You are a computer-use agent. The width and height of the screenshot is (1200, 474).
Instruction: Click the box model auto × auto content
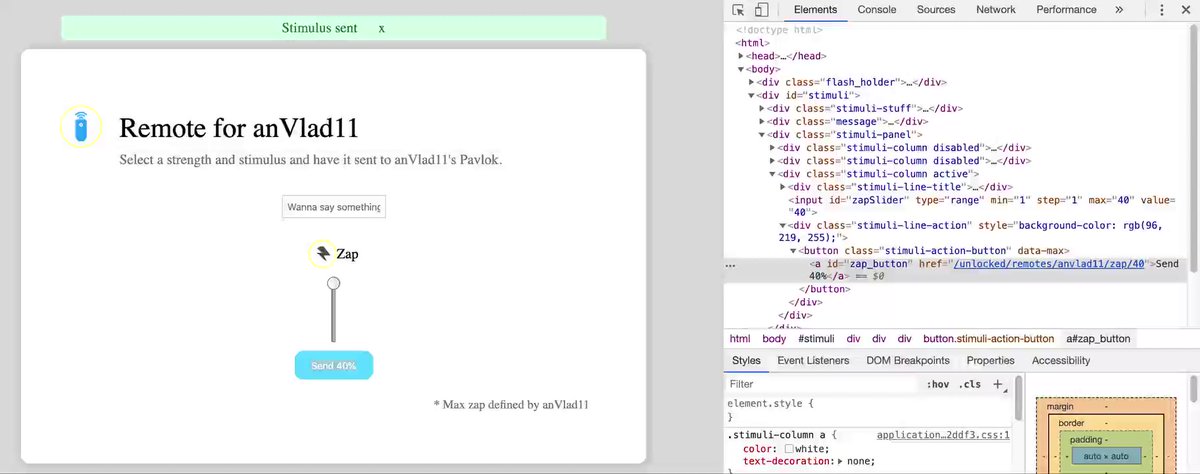(x=1106, y=456)
